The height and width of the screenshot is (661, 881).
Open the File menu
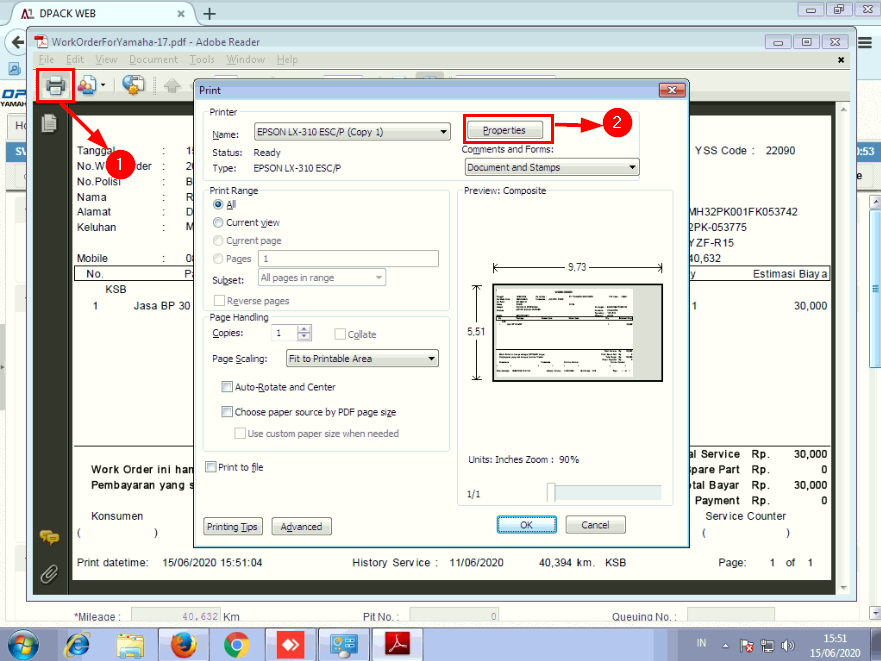46,60
